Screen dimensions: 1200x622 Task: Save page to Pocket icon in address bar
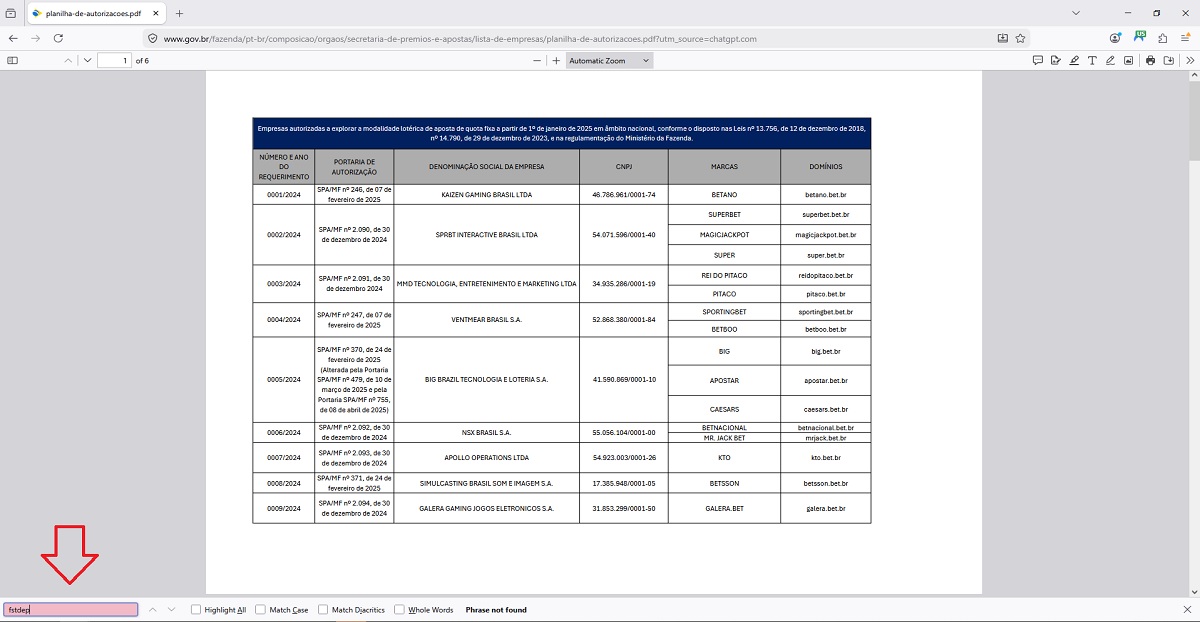click(1003, 38)
